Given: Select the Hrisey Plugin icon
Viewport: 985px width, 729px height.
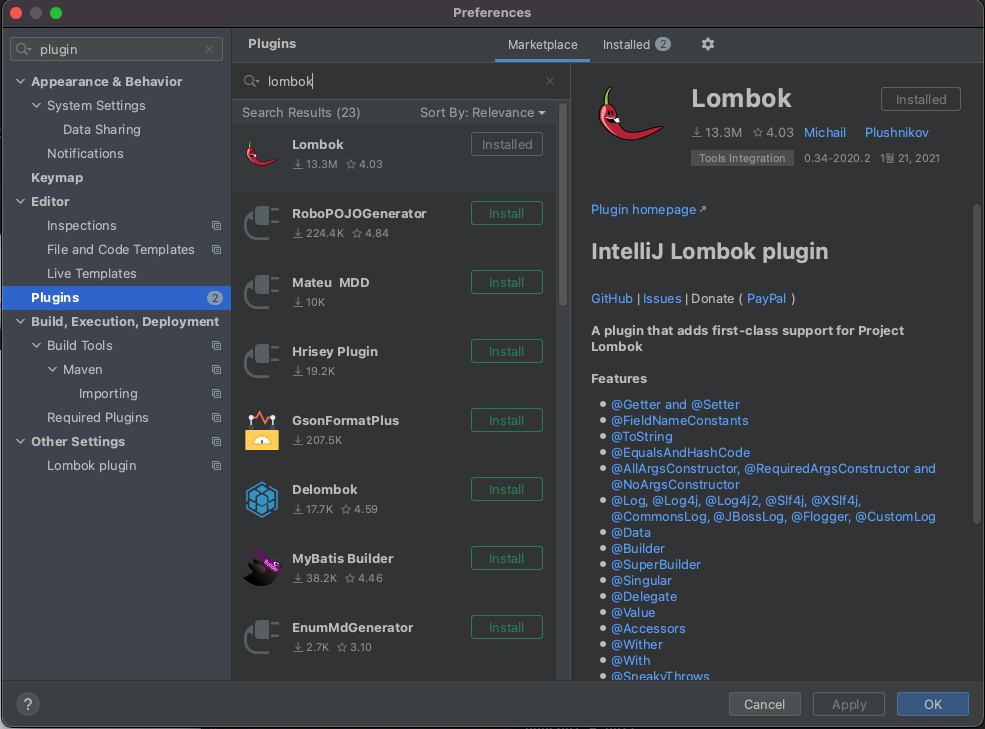Looking at the screenshot, I should click(x=261, y=361).
